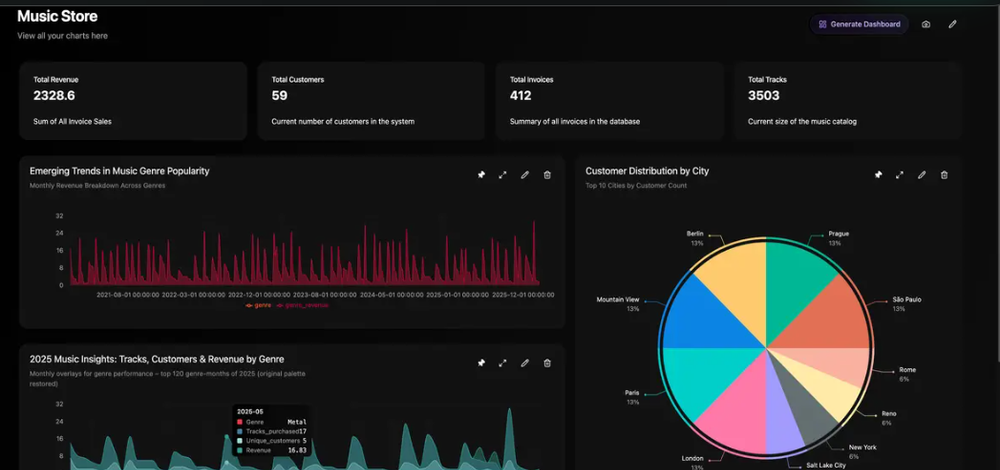Pin the Customer Distribution by City chart

click(878, 175)
